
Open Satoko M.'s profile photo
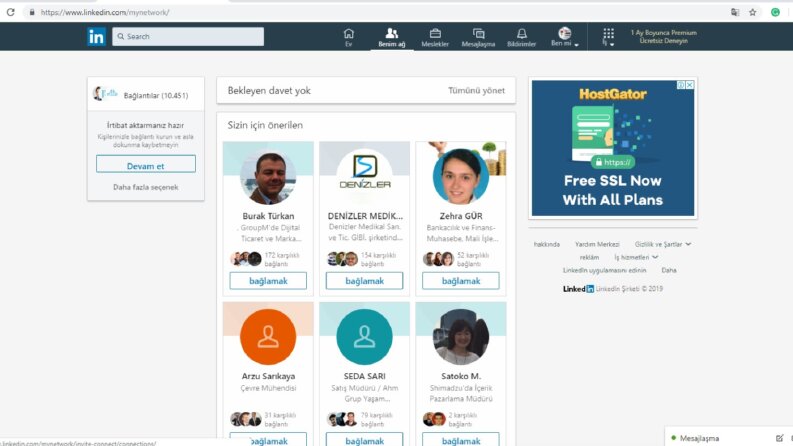point(461,337)
